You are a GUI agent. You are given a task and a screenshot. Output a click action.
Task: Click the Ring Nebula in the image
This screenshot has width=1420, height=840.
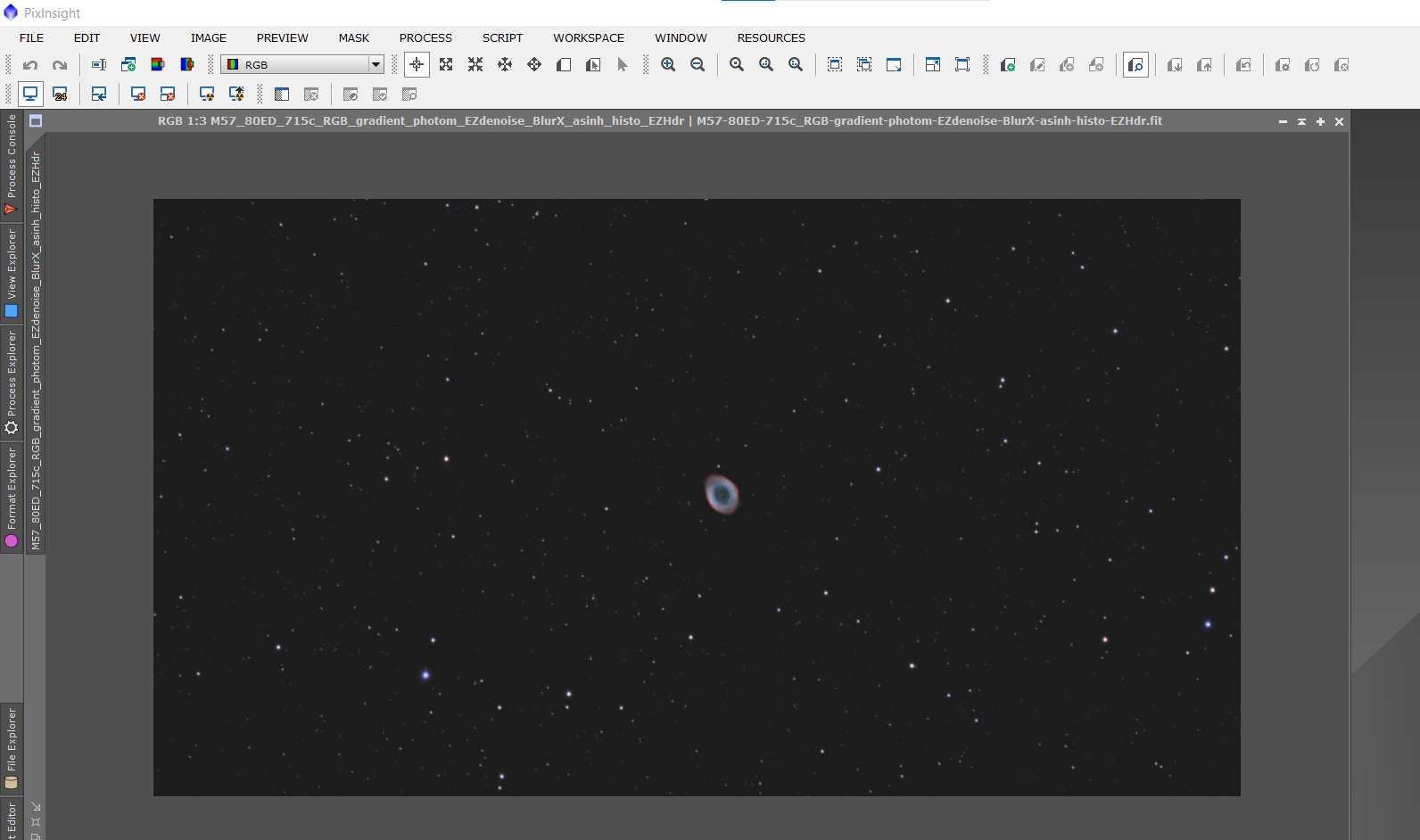point(722,493)
